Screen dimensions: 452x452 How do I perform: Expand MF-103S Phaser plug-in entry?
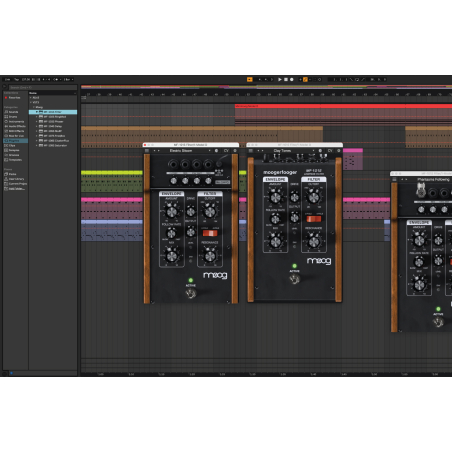click(x=37, y=122)
